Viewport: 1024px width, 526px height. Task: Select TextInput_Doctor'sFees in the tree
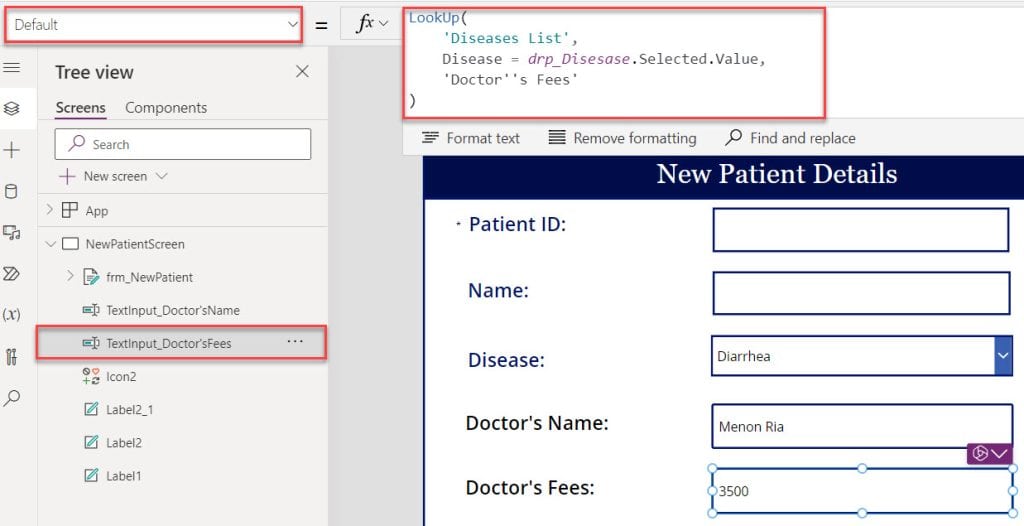click(x=182, y=343)
